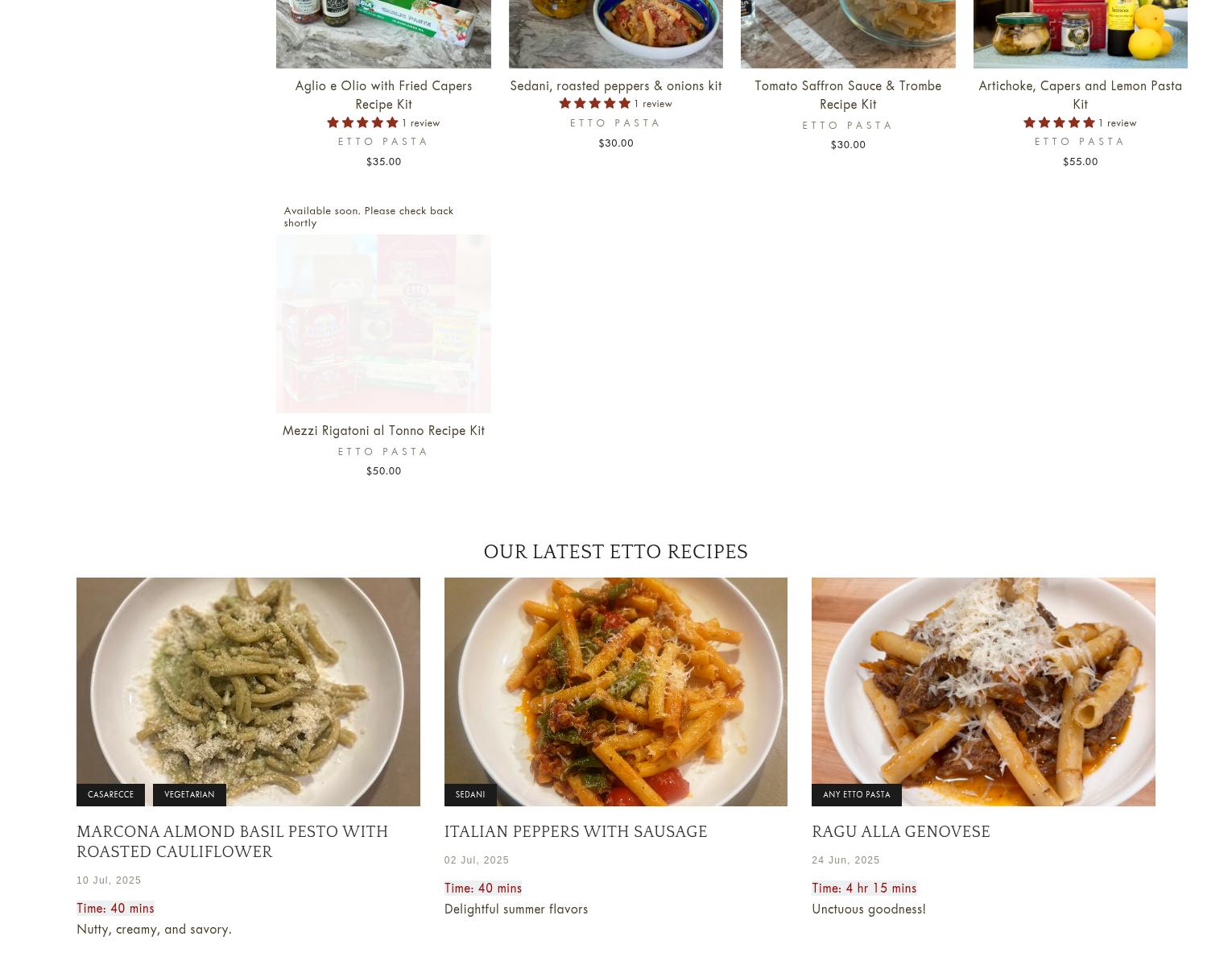Open Artichoke, Capers and Lemon Pasta Kit
Image resolution: width=1232 pixels, height=961 pixels.
click(x=1080, y=95)
